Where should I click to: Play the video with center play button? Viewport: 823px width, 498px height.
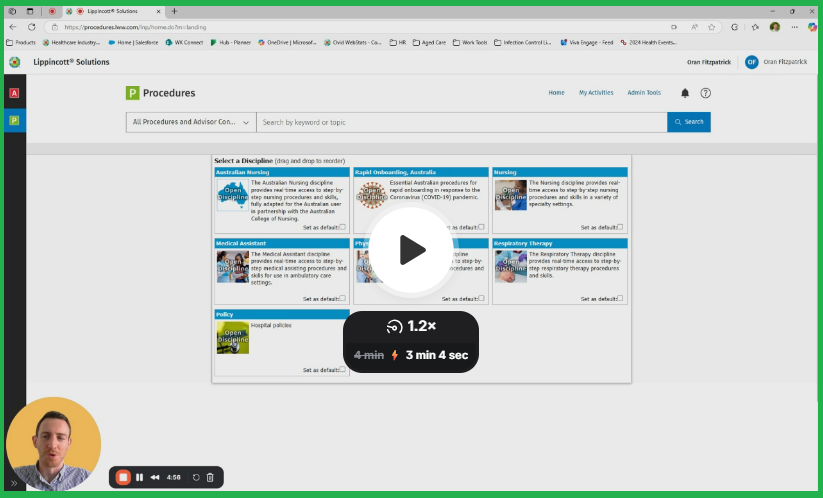point(411,250)
